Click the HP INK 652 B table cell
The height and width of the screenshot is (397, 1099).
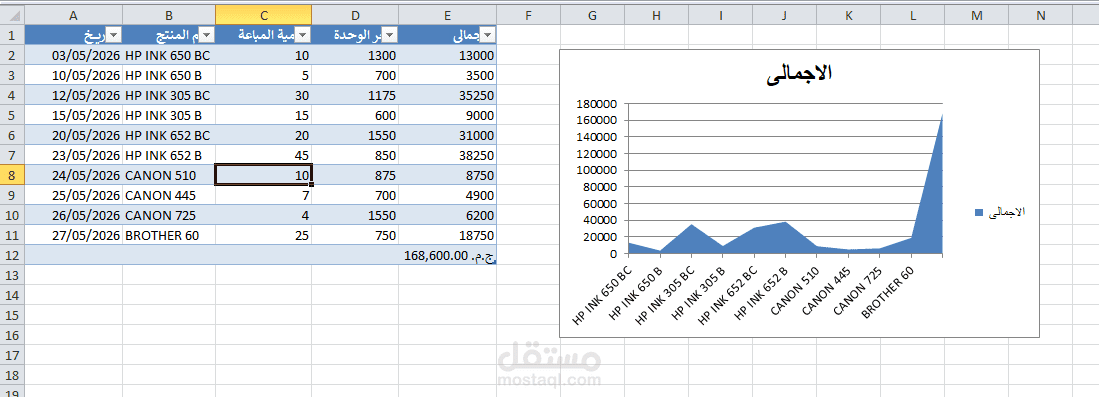169,155
